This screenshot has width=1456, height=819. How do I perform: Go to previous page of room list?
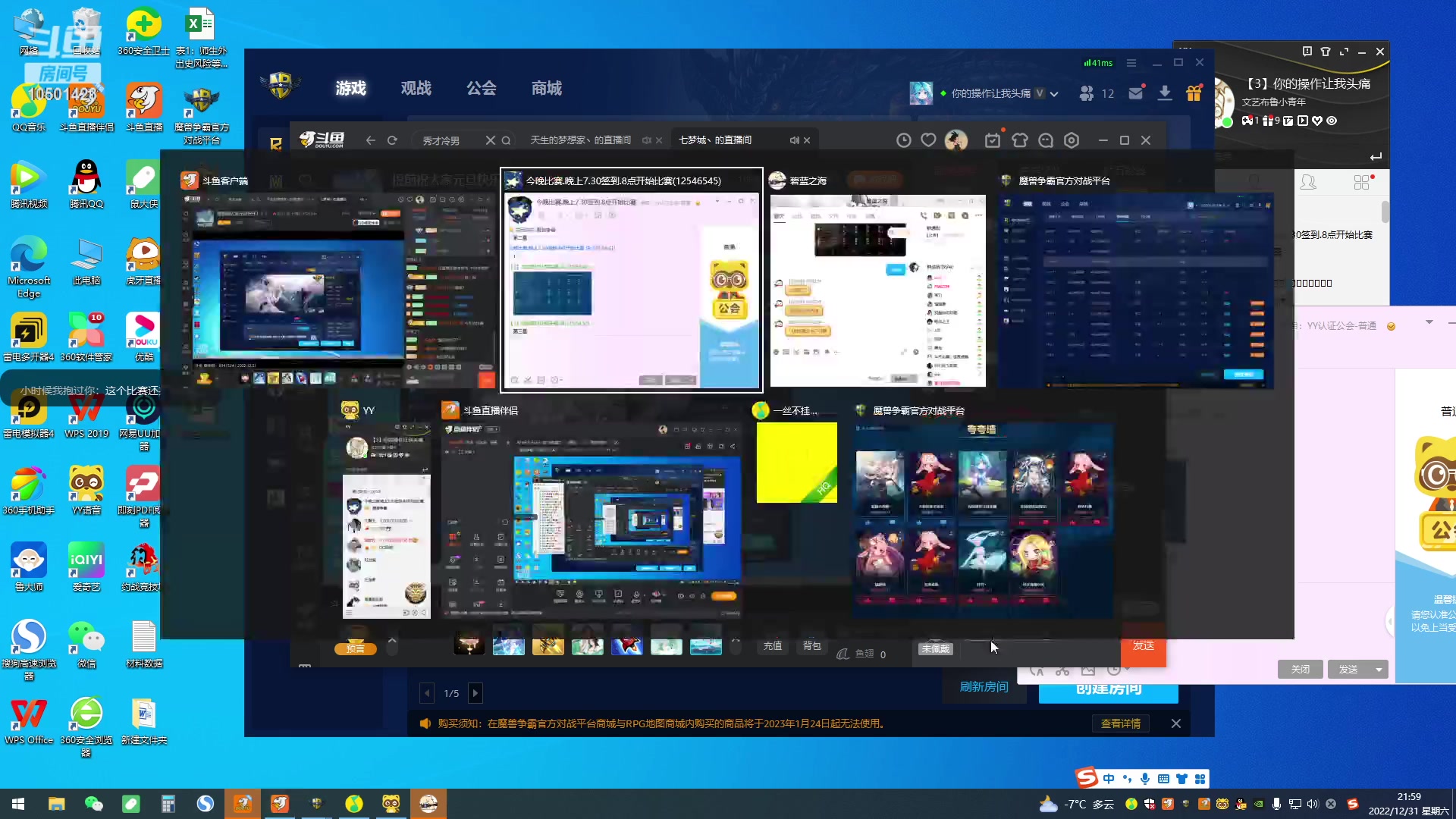(x=427, y=692)
